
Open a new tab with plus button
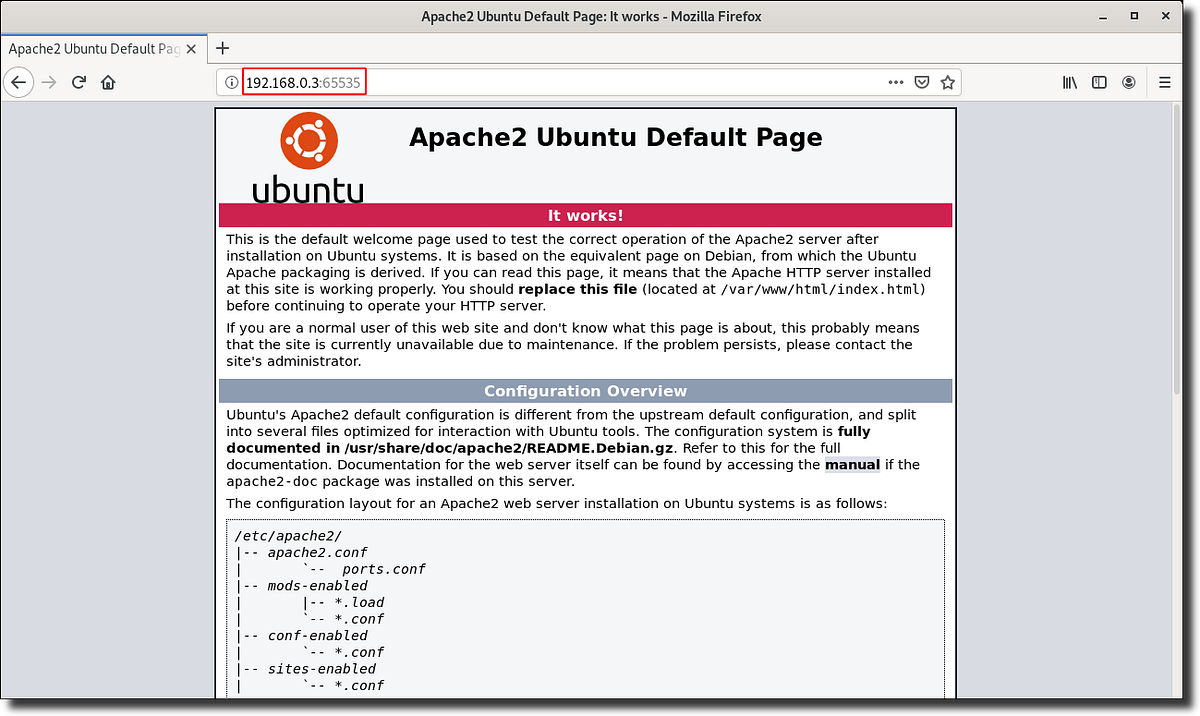(x=222, y=48)
